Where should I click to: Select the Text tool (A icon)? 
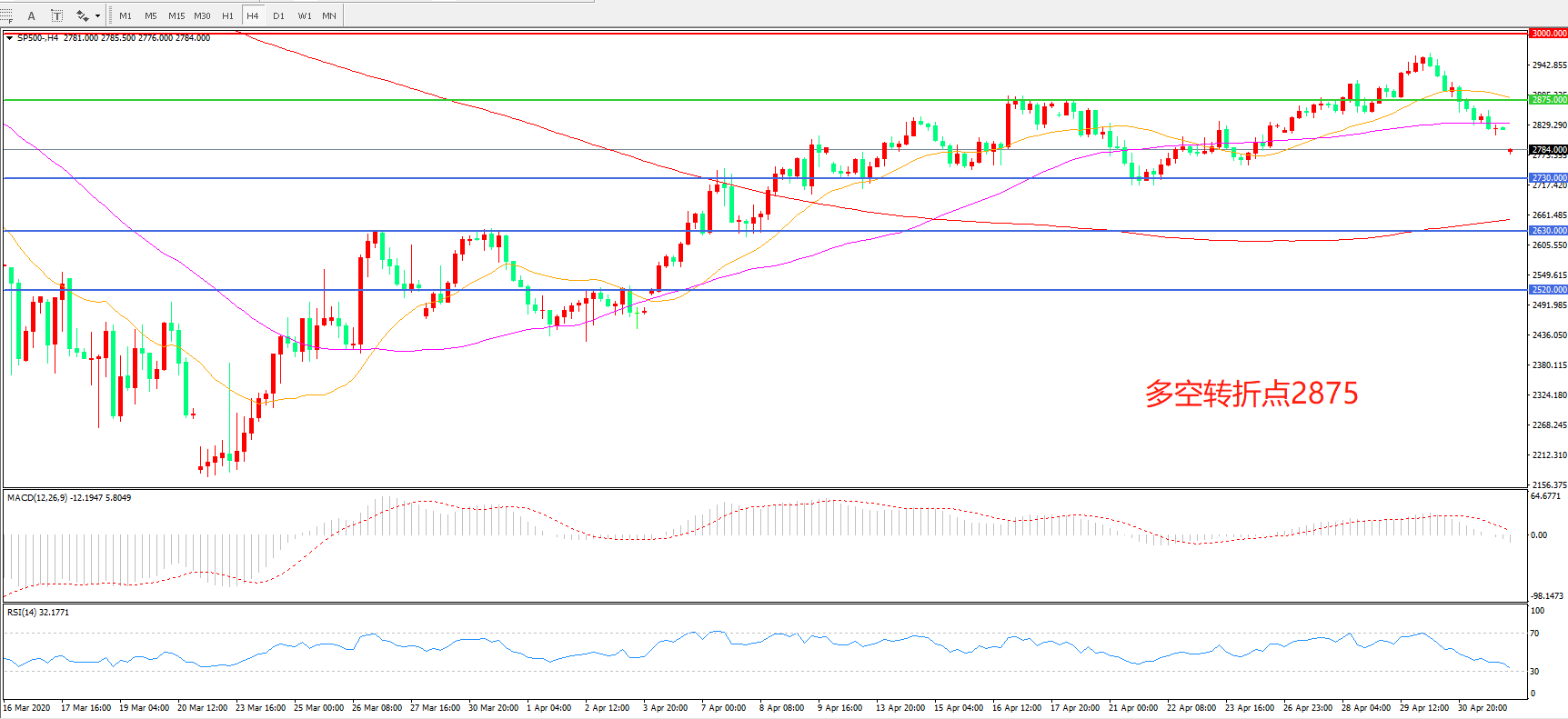click(31, 15)
